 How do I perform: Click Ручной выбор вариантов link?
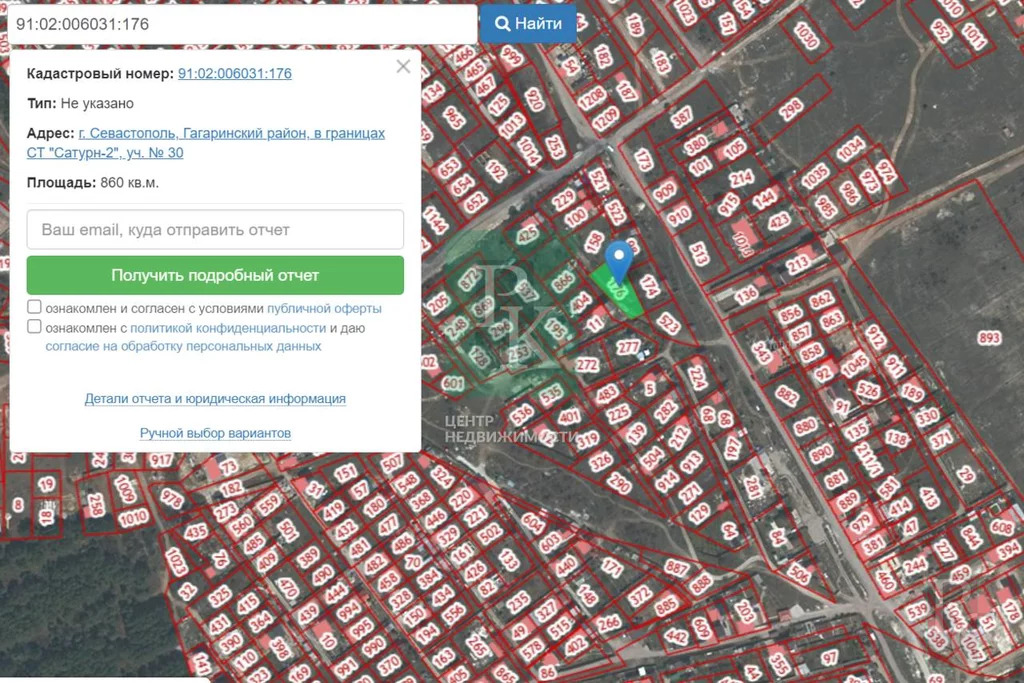tap(215, 433)
